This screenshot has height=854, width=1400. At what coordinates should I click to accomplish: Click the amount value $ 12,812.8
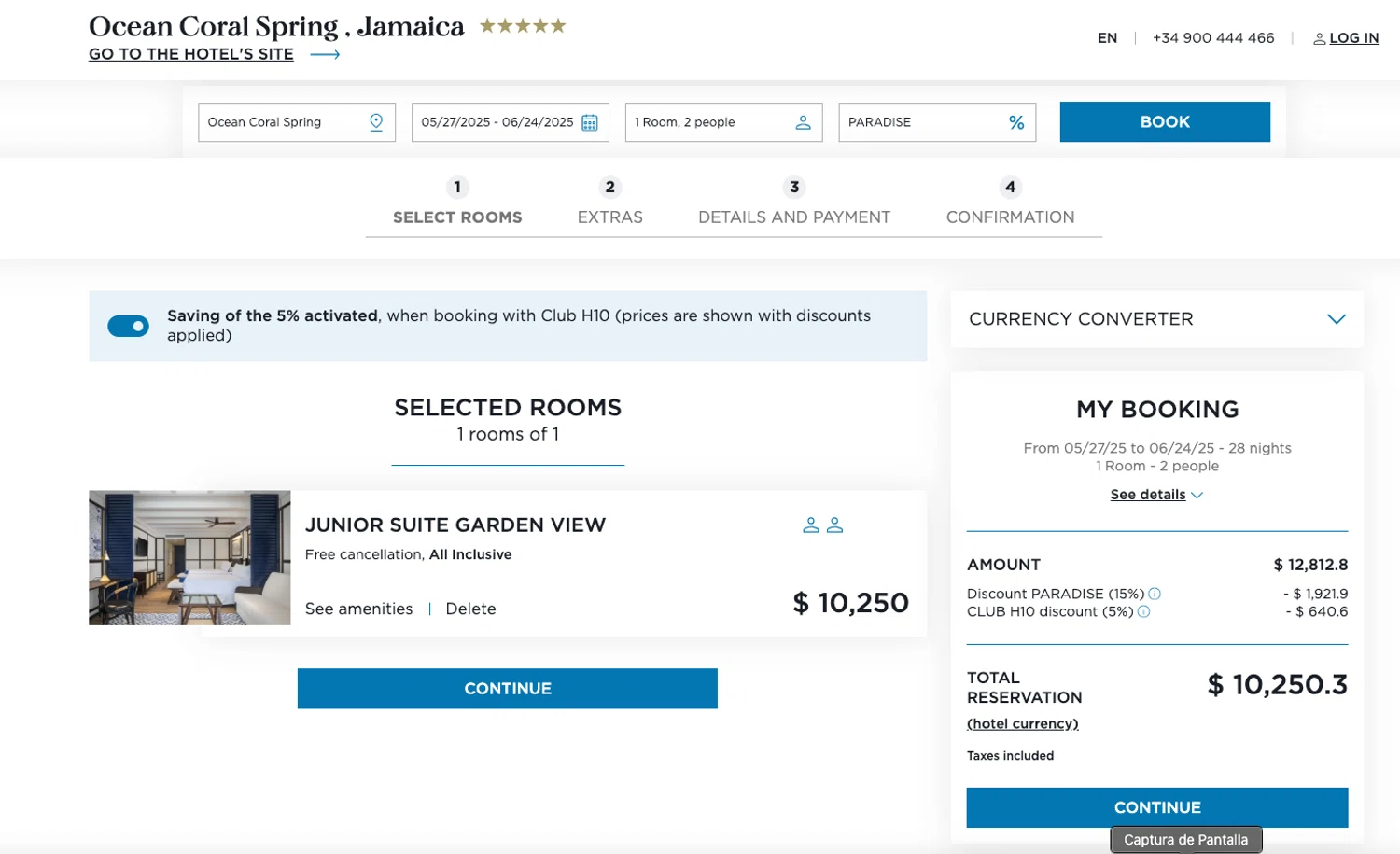[1310, 565]
